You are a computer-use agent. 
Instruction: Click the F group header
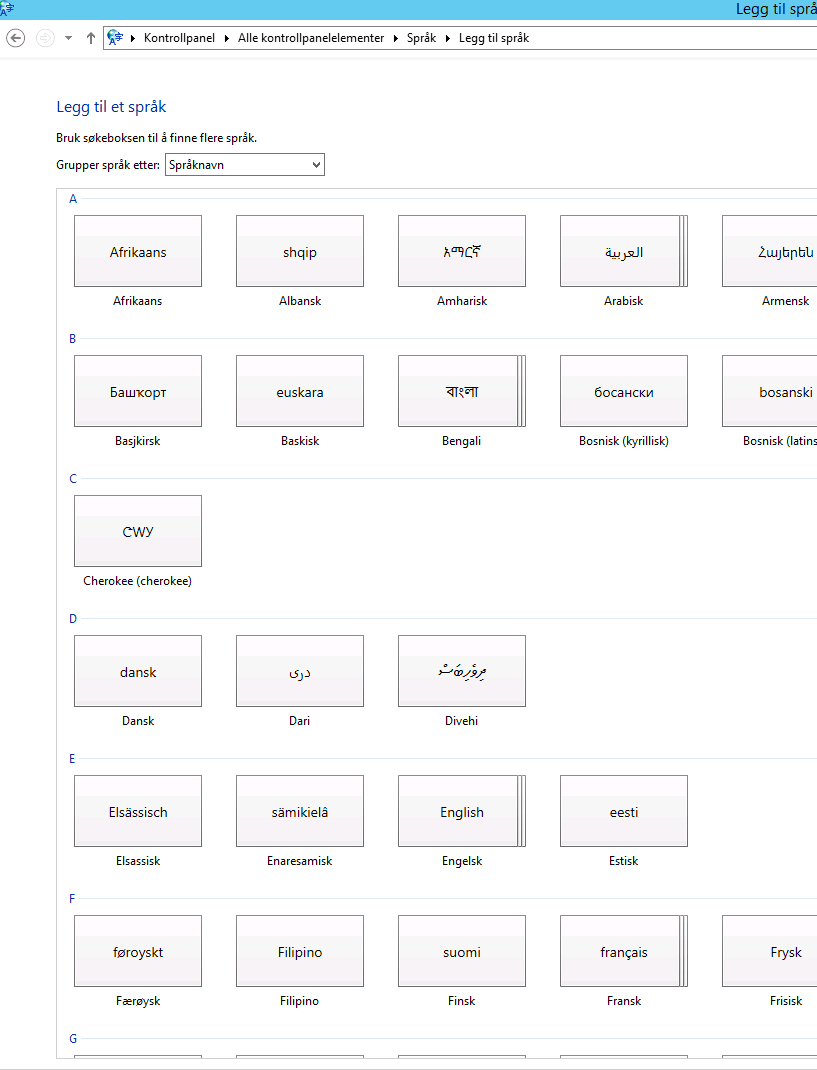point(72,898)
